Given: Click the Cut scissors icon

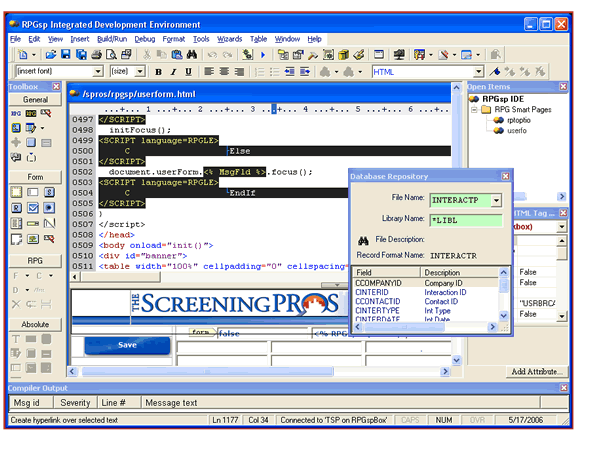Looking at the screenshot, I should pos(147,55).
